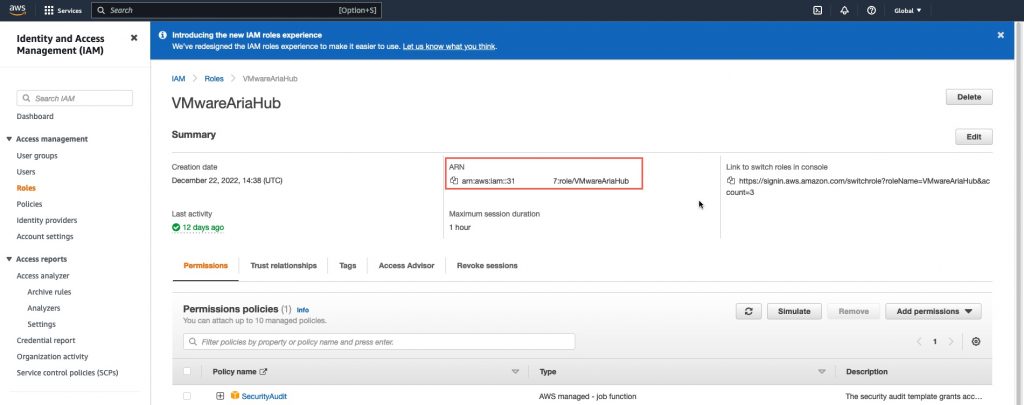
Task: Open the Add permissions dropdown
Action: 933,312
